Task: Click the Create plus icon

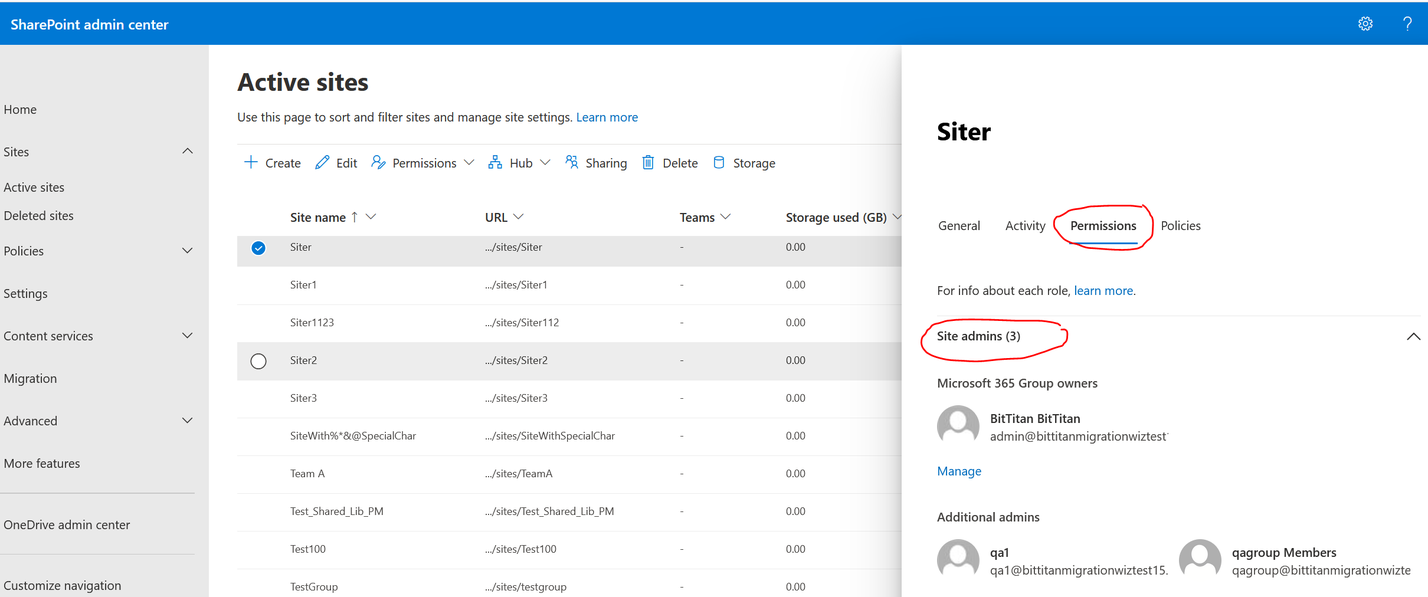Action: [x=251, y=162]
